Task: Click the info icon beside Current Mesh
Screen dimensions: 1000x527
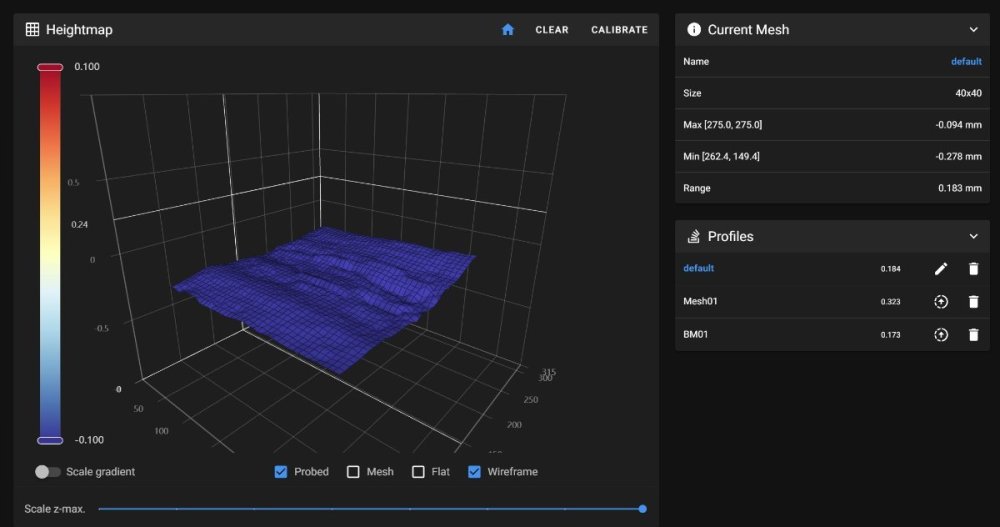Action: click(x=694, y=29)
